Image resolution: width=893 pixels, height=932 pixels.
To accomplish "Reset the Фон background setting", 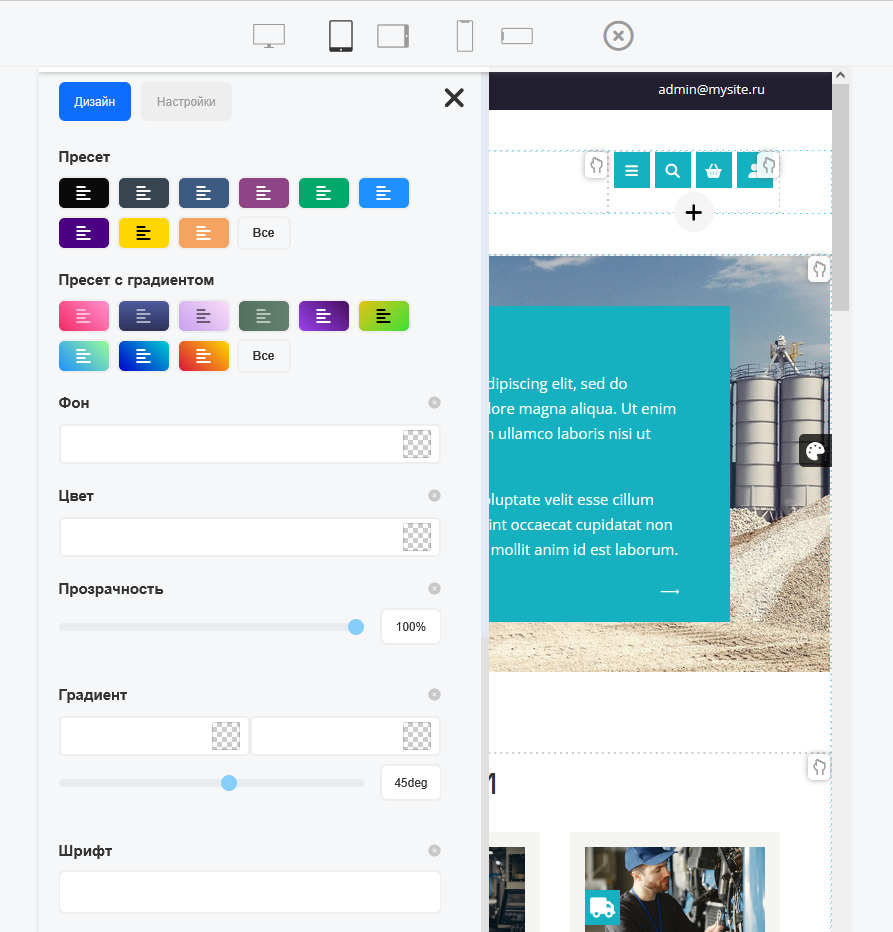I will pos(434,403).
